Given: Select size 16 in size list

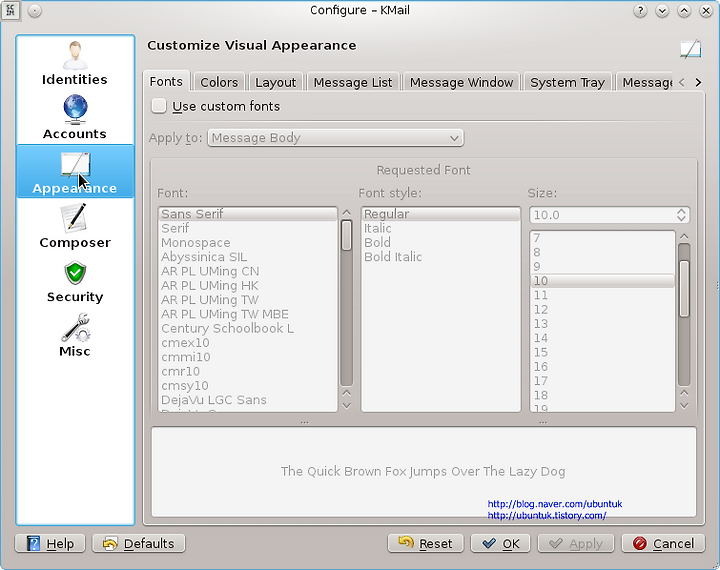Looking at the screenshot, I should click(x=602, y=367).
